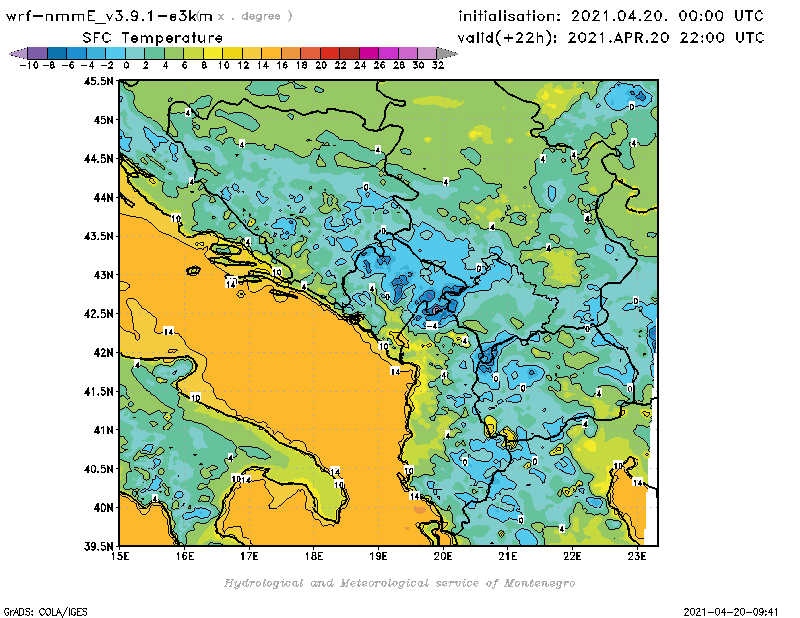
Task: Click the '40.5N' latitude label
Action: click(x=98, y=468)
